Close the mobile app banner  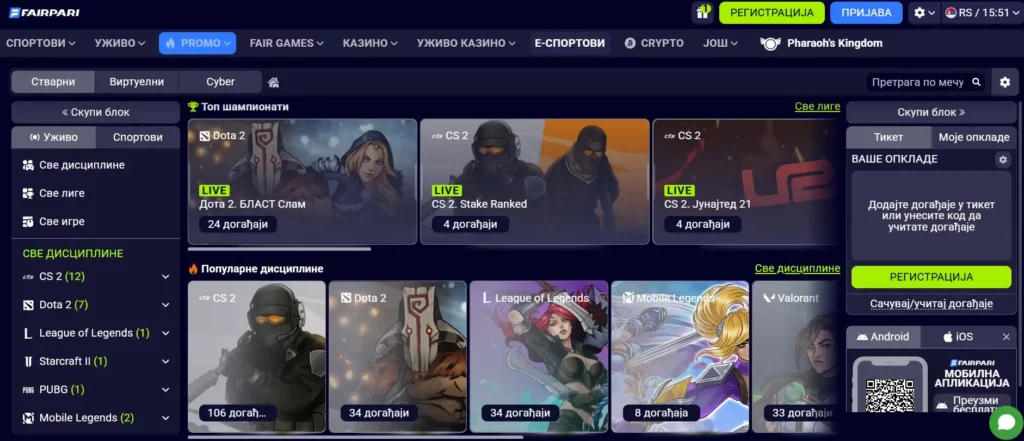pos(1006,337)
